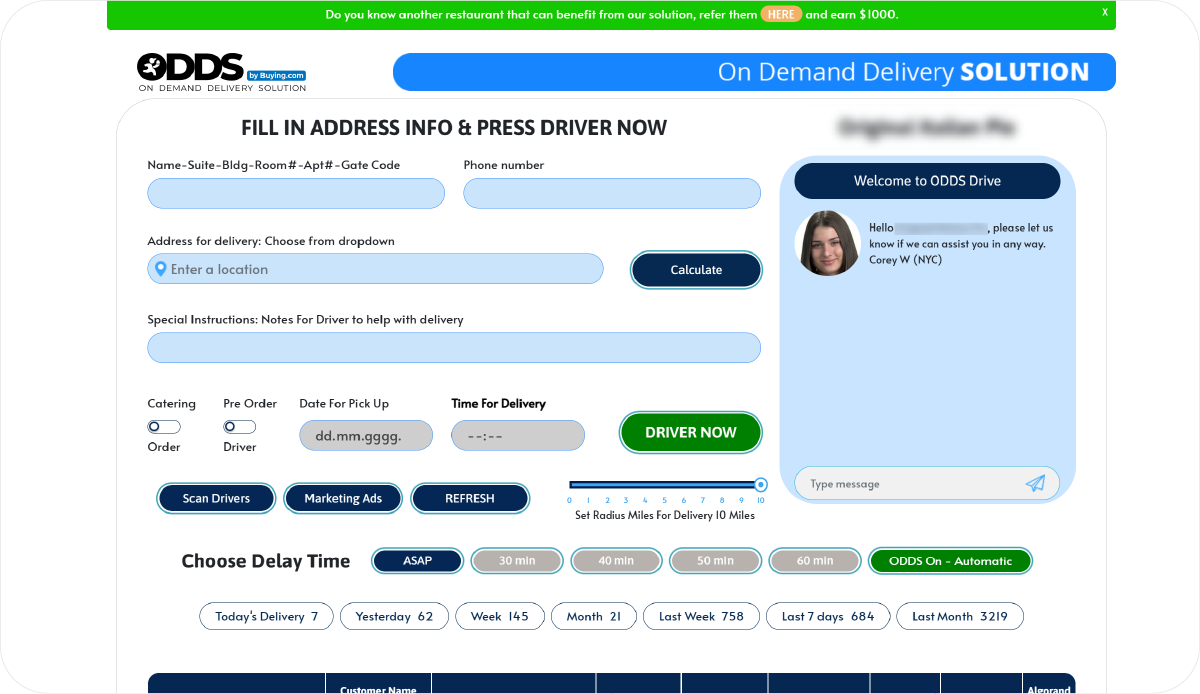Image resolution: width=1200 pixels, height=694 pixels.
Task: Click the FILL IN ADDRESS INFO heading
Action: click(454, 128)
